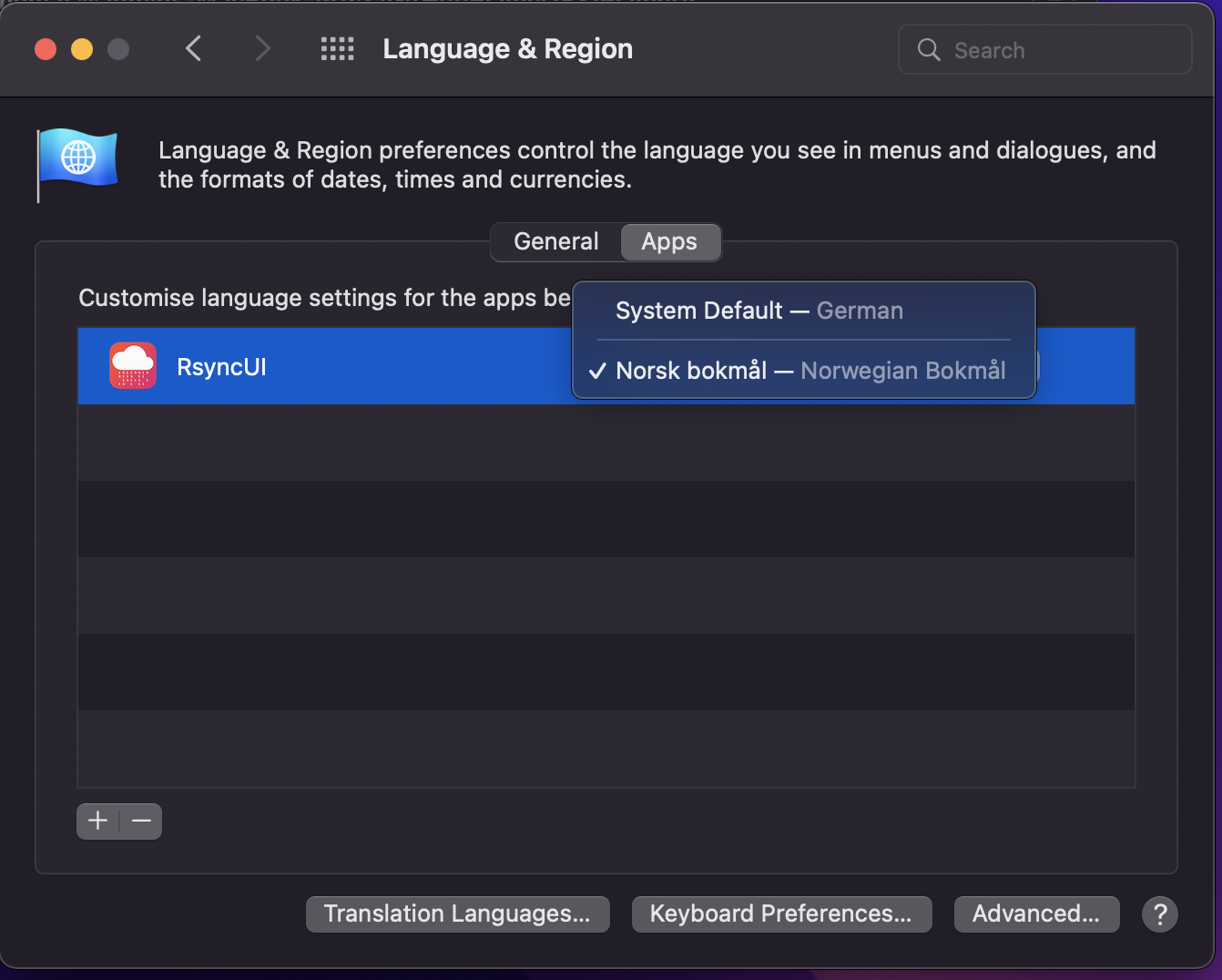Remove selected app with the minus button

pyautogui.click(x=141, y=822)
